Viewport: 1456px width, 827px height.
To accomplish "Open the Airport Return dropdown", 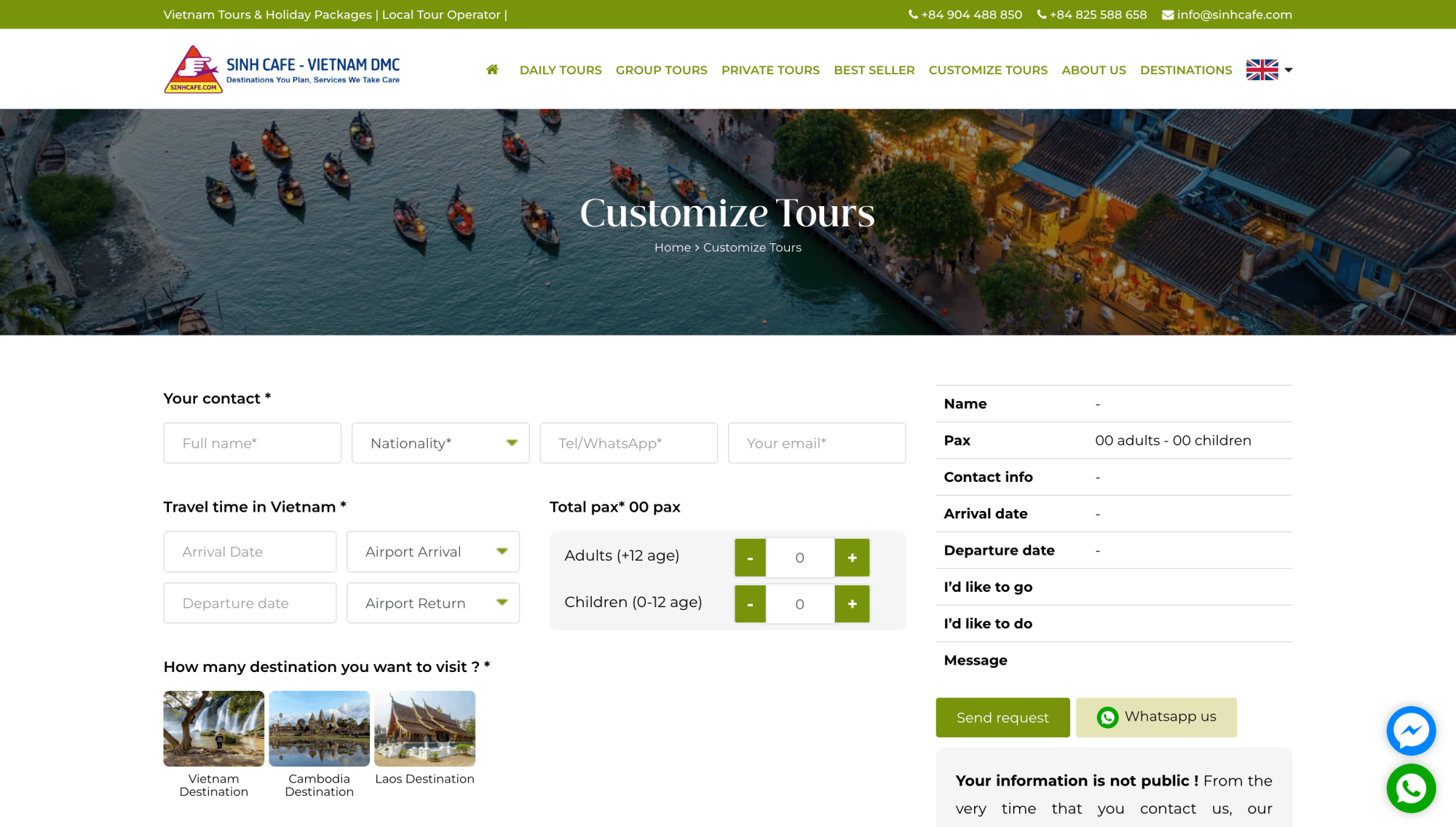I will click(x=433, y=603).
